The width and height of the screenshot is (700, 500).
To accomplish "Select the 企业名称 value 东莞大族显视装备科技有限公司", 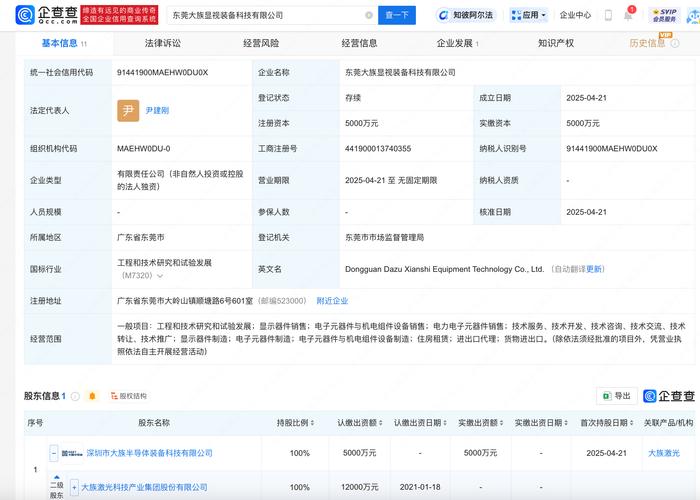I will coord(400,72).
